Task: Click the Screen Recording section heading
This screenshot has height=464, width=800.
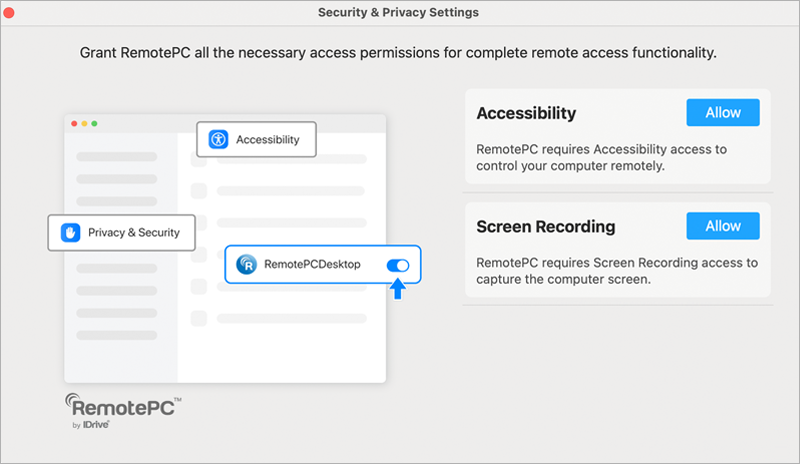Action: pyautogui.click(x=546, y=226)
